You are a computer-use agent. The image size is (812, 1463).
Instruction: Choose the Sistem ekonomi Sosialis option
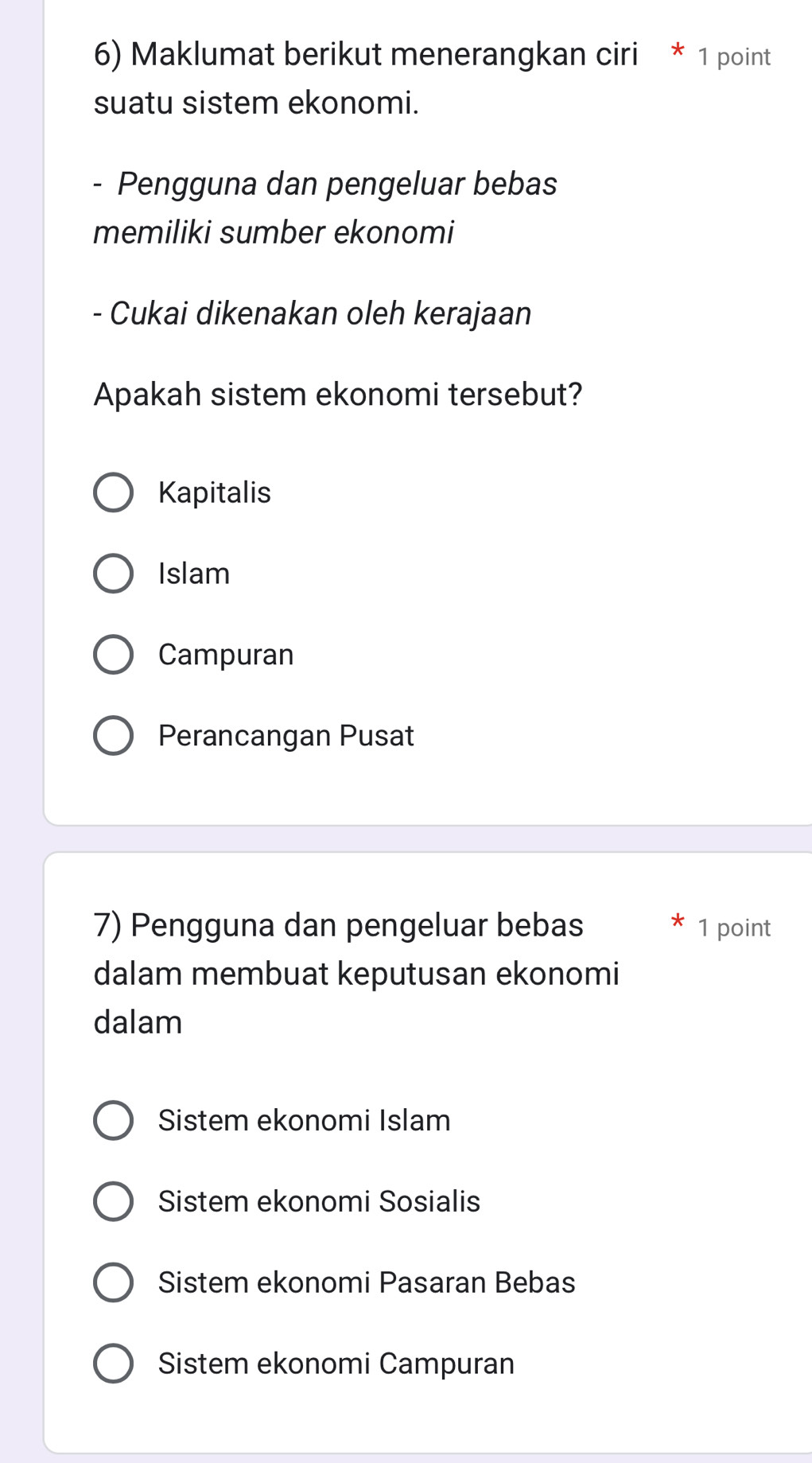114,1201
